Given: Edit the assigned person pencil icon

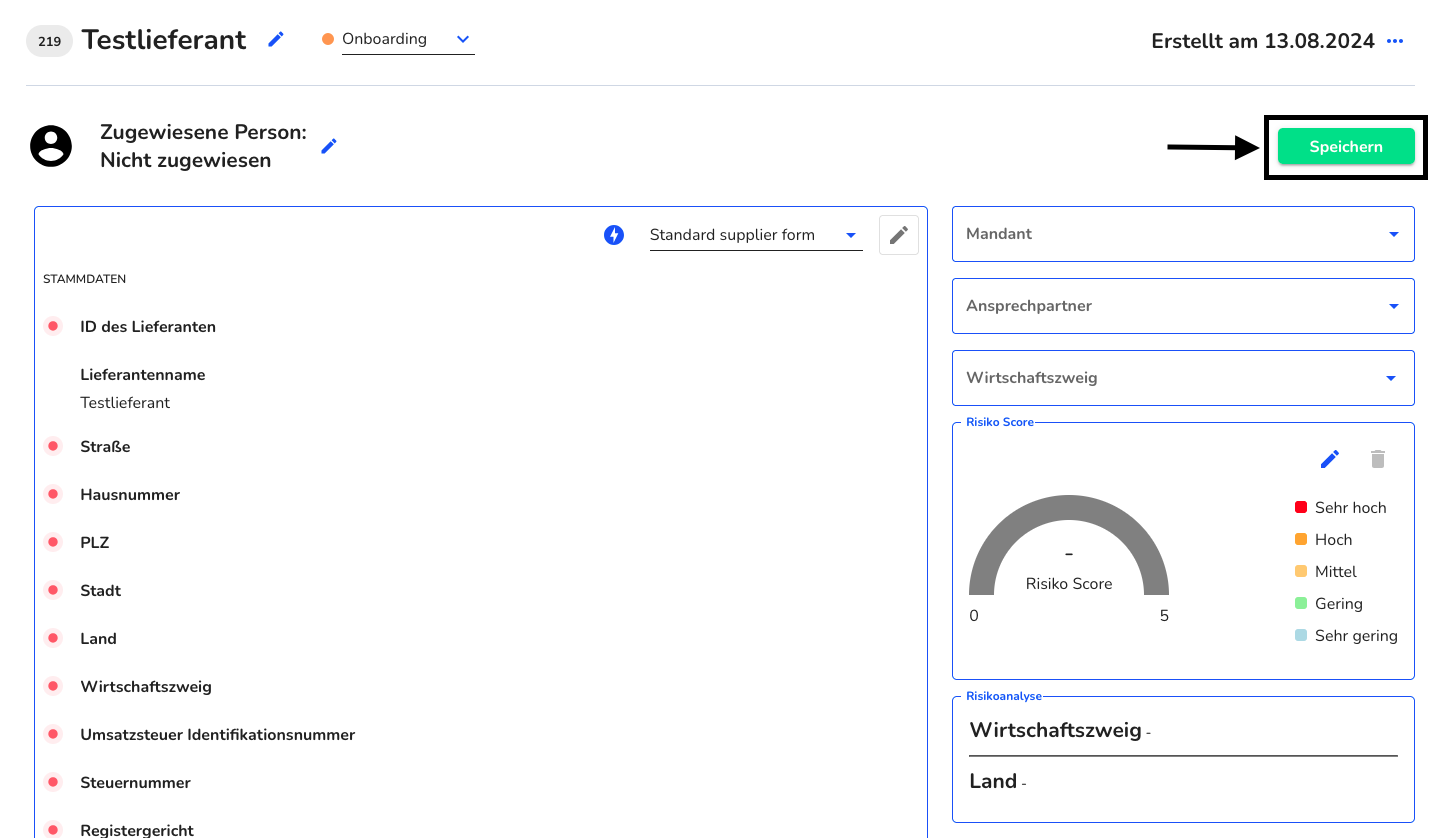Looking at the screenshot, I should 329,146.
